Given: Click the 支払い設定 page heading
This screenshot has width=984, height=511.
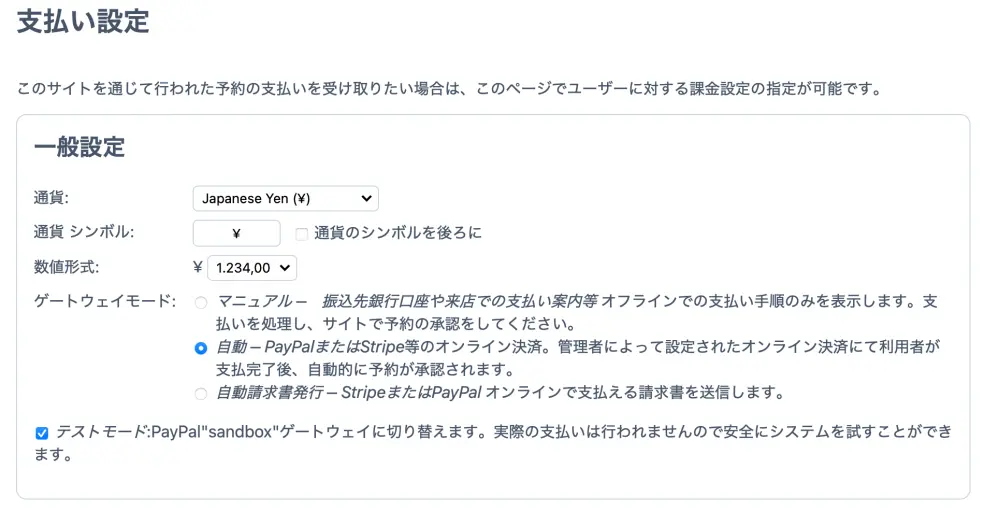Looking at the screenshot, I should click(x=83, y=22).
